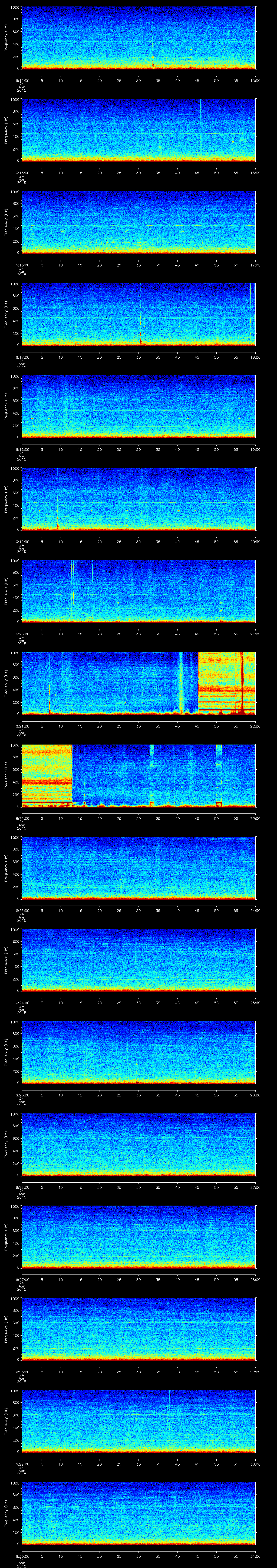The image size is (277, 1568).
Task: Click the '6:30:00' start time label
Action: coord(22,1556)
